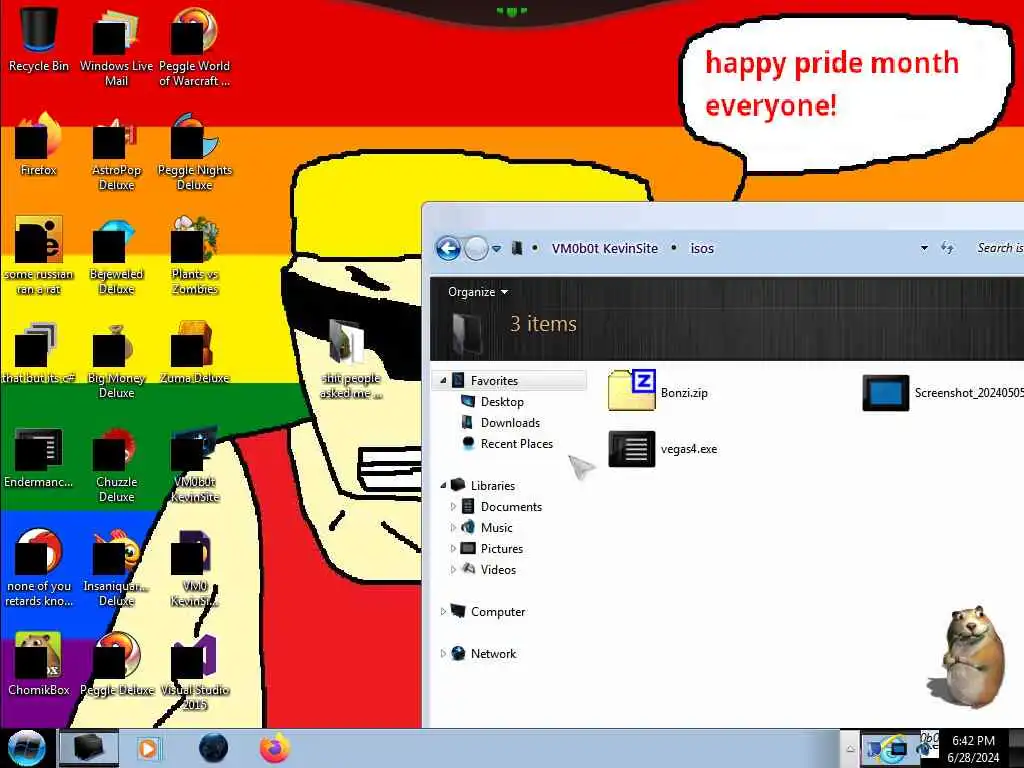
Task: Launch Plants vs Zombies desktop icon
Action: 195,256
